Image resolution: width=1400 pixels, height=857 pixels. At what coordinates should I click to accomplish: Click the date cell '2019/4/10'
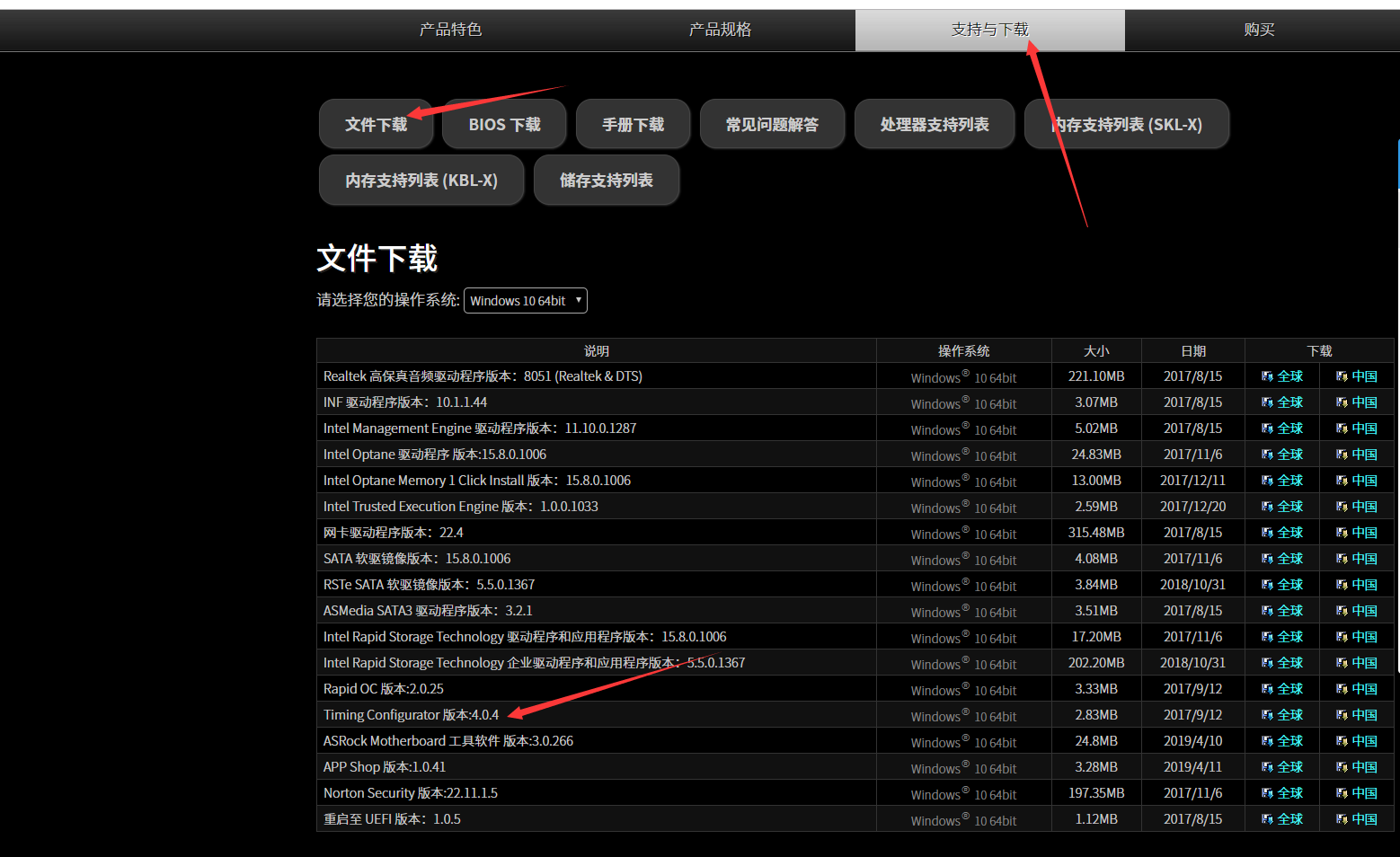pyautogui.click(x=1193, y=741)
